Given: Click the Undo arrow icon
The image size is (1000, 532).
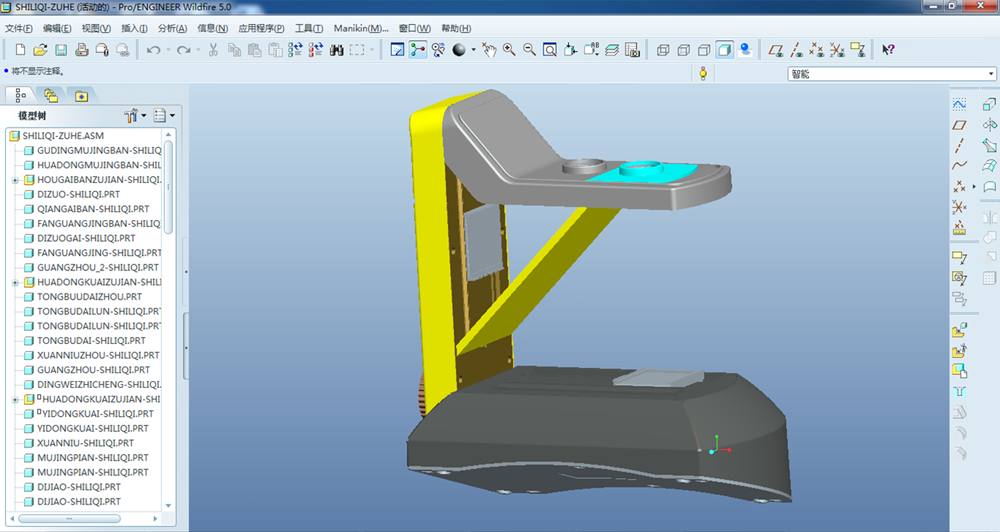Looking at the screenshot, I should [x=153, y=49].
